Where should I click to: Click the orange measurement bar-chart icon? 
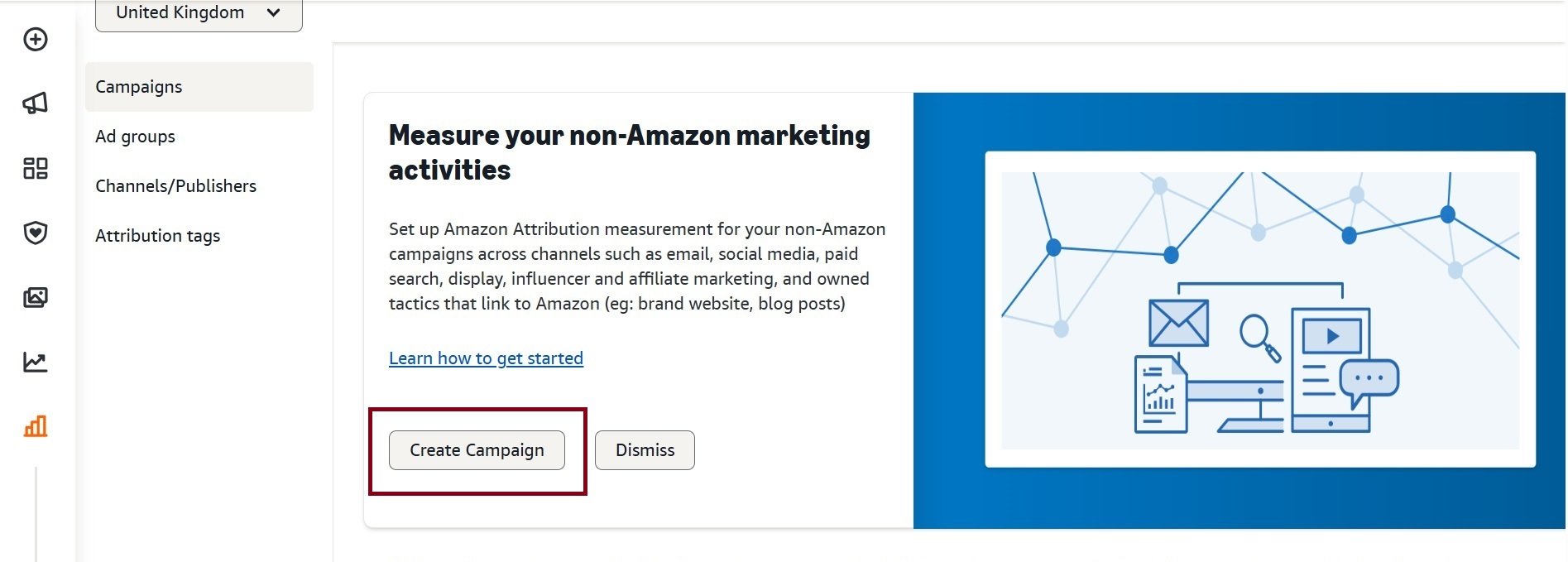click(x=34, y=426)
